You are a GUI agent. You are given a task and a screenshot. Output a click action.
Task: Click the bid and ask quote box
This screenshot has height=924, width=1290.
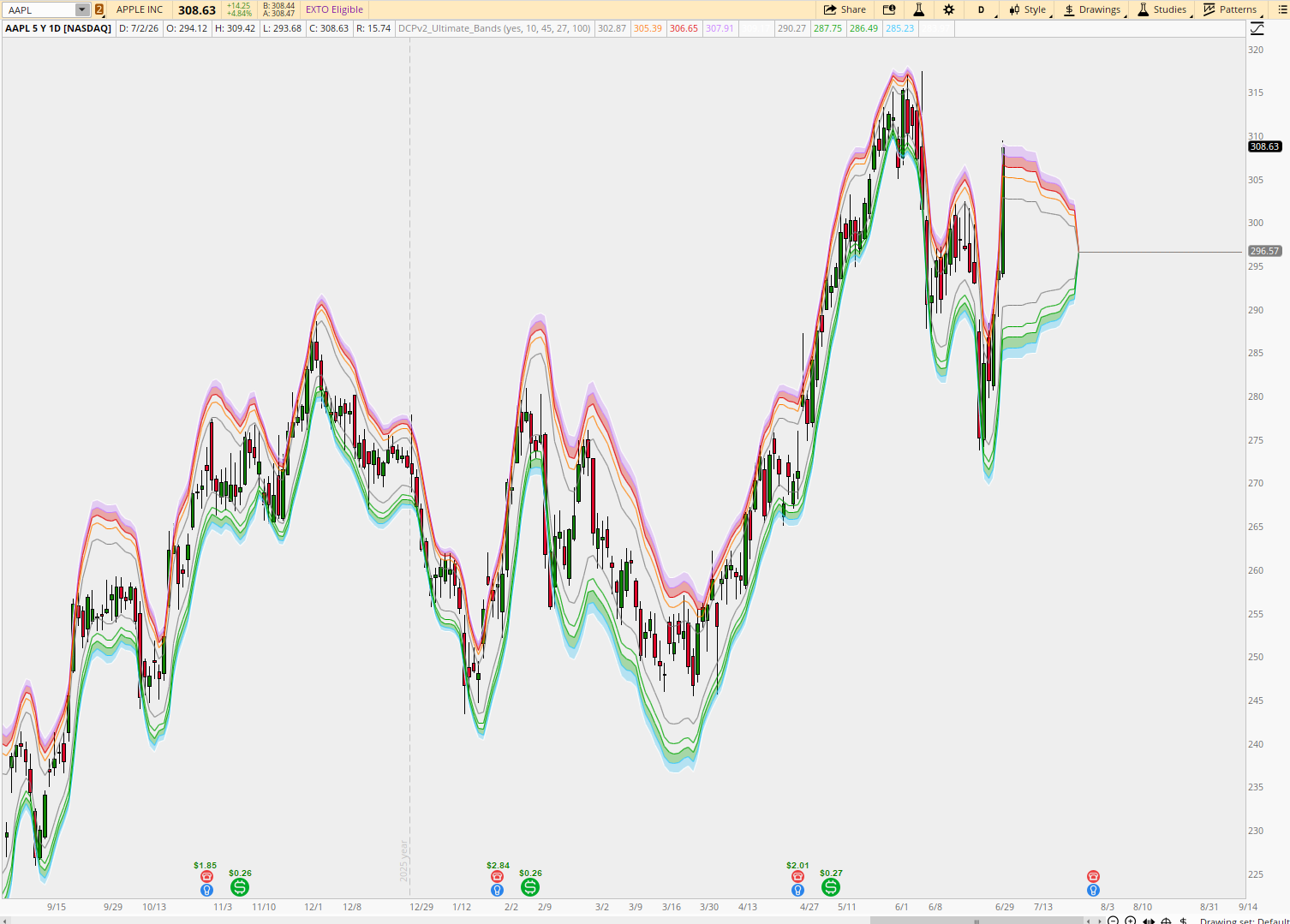click(x=279, y=9)
